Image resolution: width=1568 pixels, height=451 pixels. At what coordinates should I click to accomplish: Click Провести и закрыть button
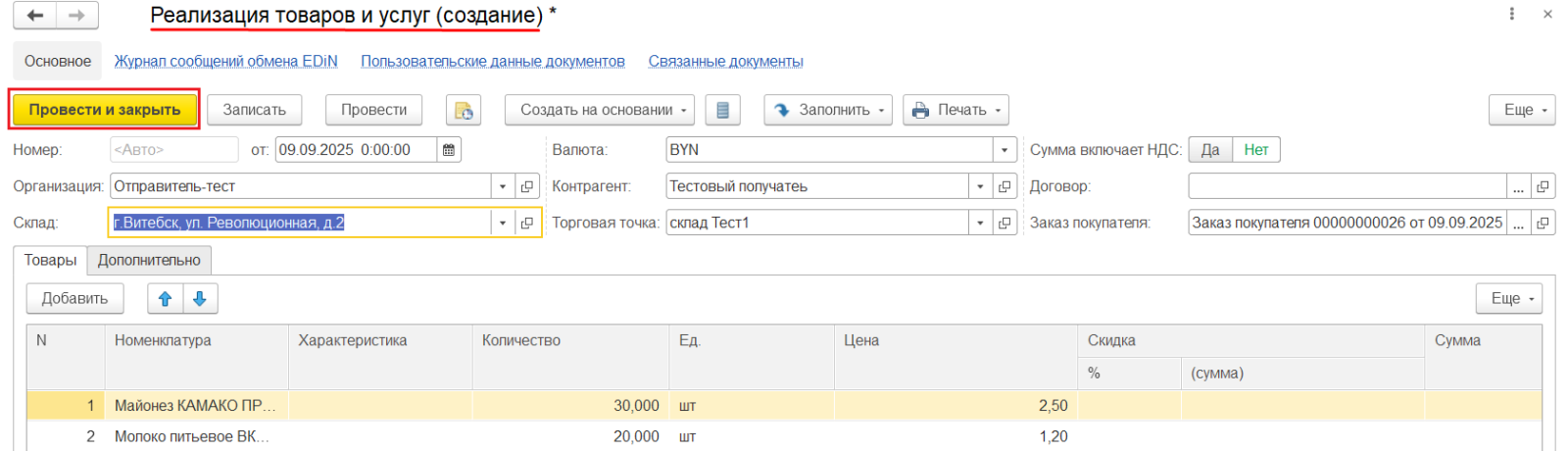[x=105, y=110]
